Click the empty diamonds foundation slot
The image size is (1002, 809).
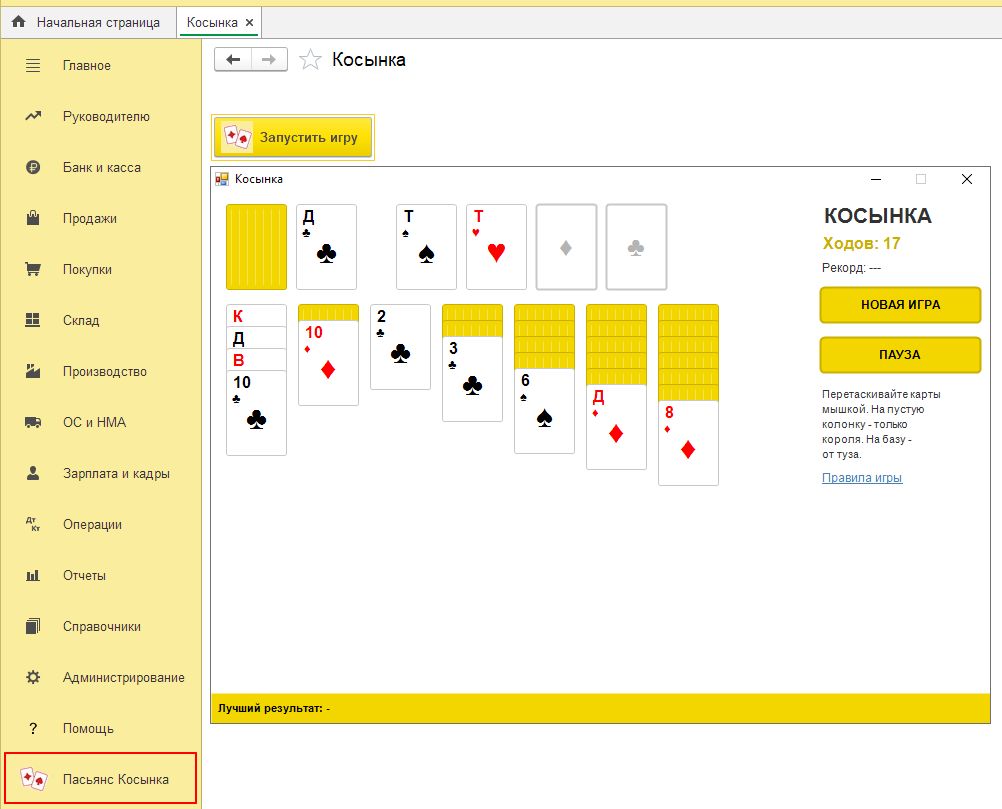point(566,247)
